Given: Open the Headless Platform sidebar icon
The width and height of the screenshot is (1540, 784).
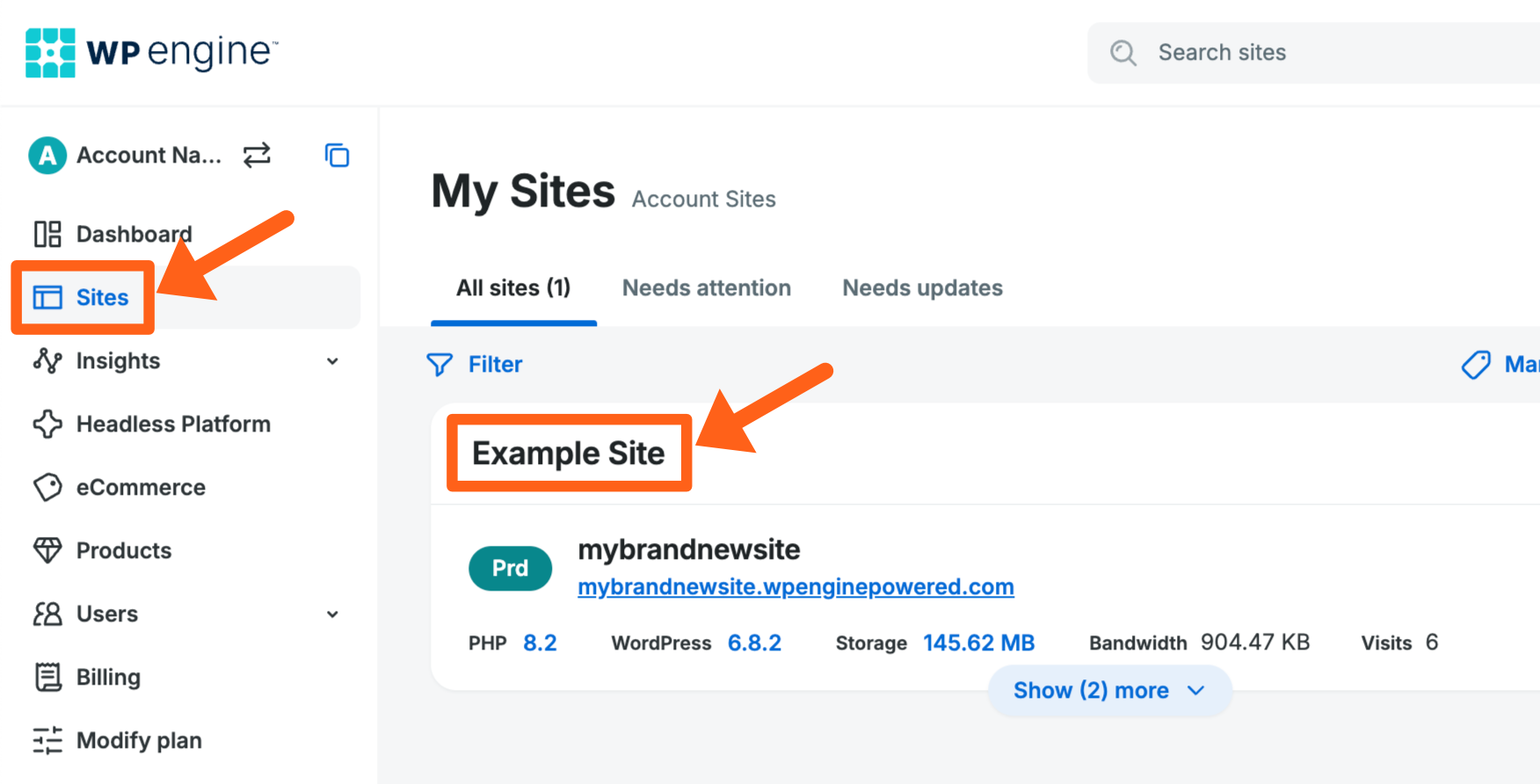Looking at the screenshot, I should (x=47, y=425).
